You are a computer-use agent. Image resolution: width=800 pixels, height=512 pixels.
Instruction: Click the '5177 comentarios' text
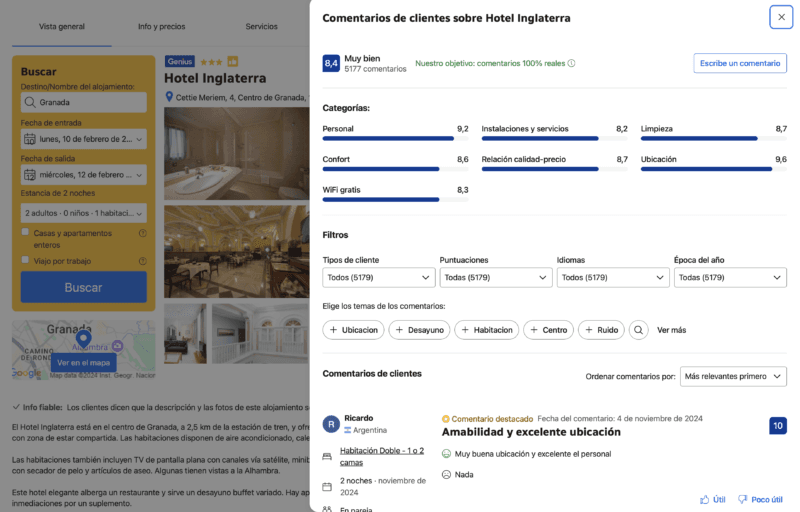coord(375,69)
